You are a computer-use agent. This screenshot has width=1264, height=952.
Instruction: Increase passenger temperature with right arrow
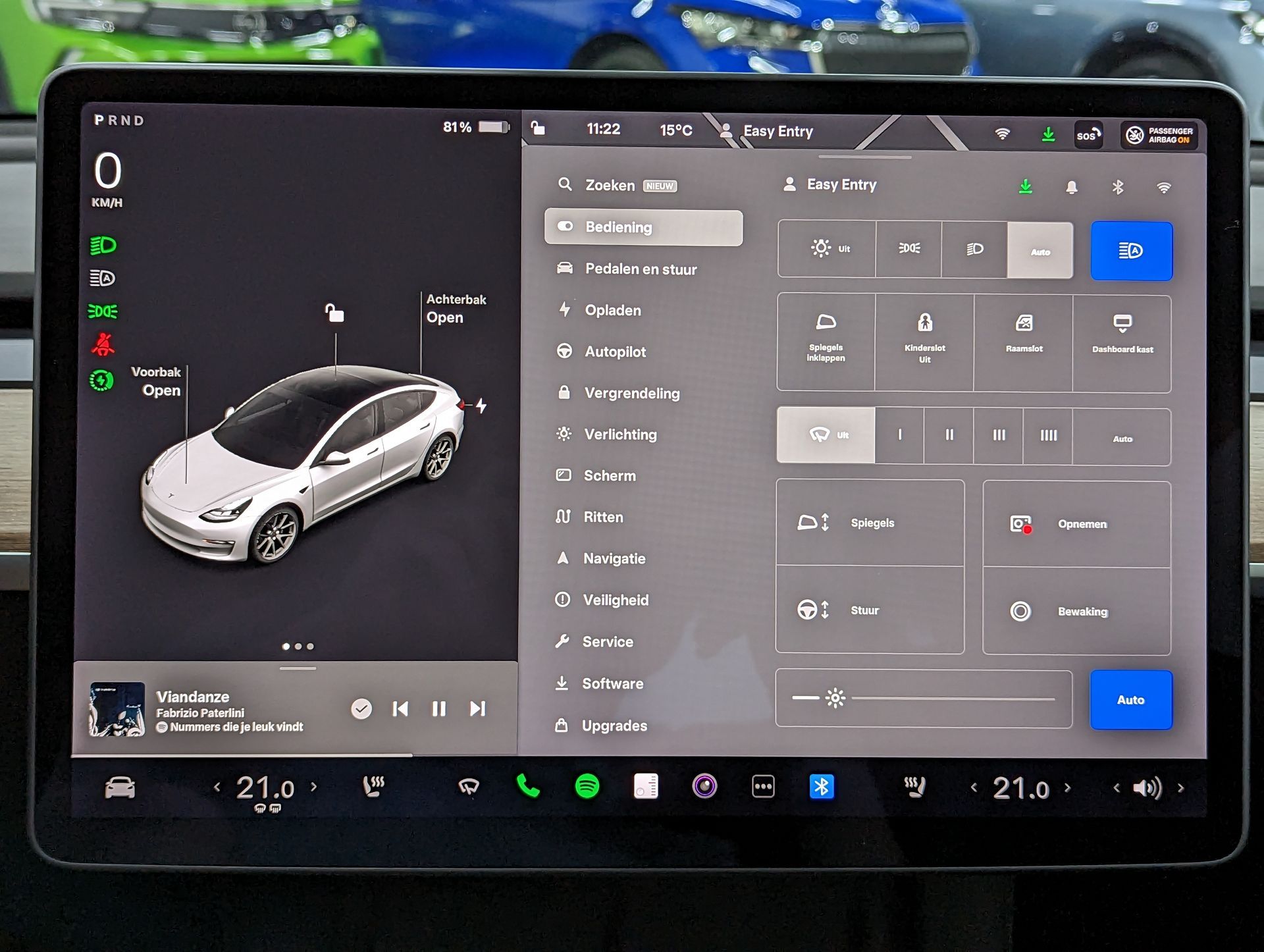pos(1067,787)
